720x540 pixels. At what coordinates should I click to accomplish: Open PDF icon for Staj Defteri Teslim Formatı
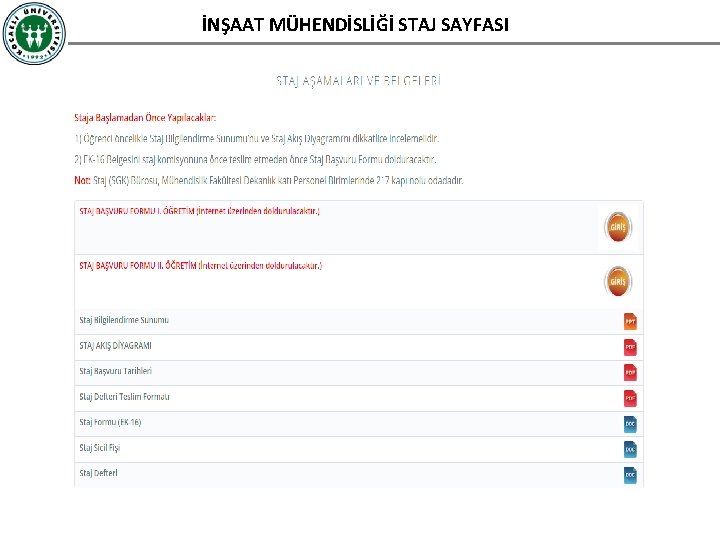coord(630,398)
